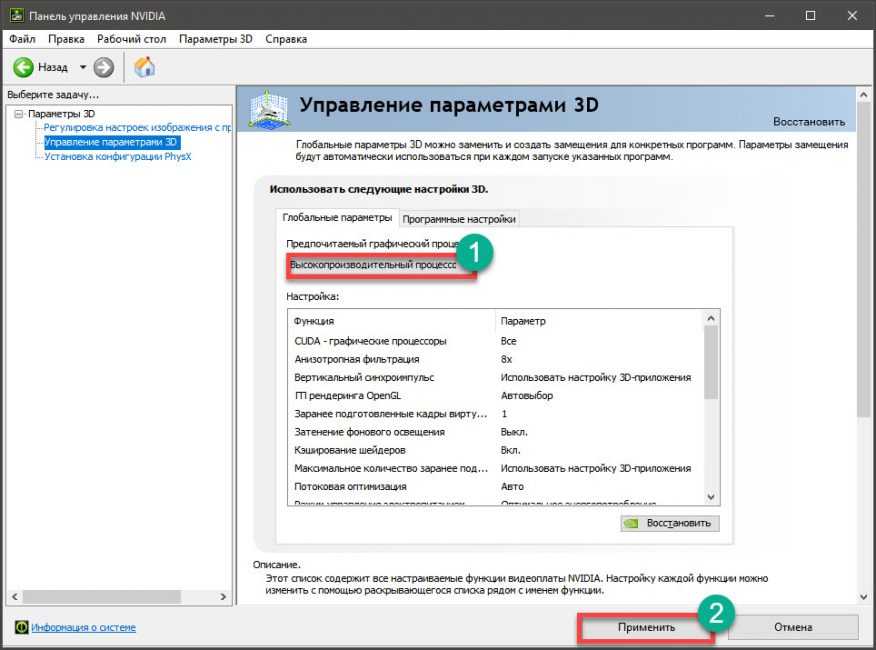Click the Forward arrow icon in toolbar
Viewport: 876px width, 650px height.
click(x=104, y=67)
